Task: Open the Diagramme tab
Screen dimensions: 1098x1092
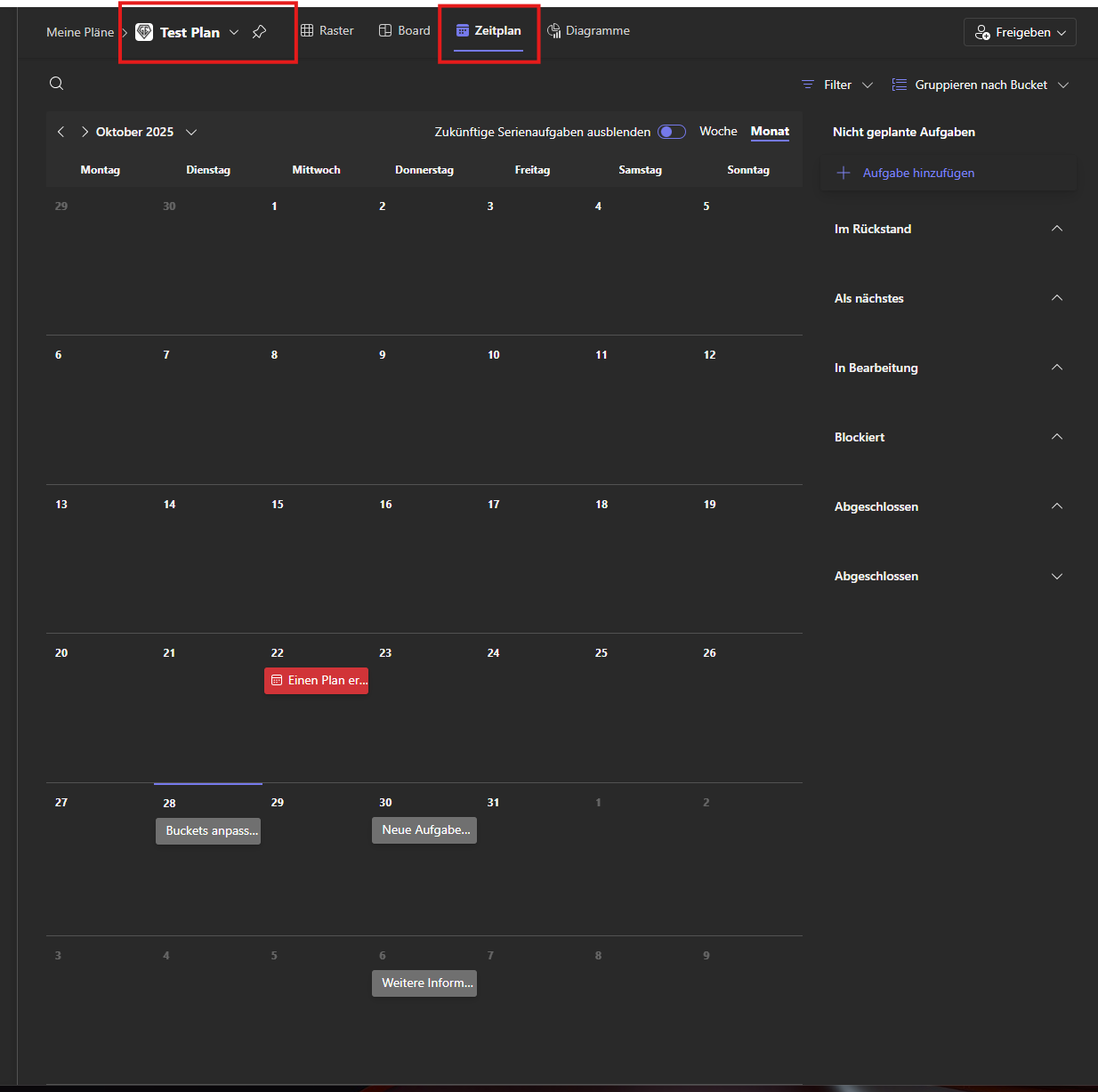Action: (x=588, y=30)
